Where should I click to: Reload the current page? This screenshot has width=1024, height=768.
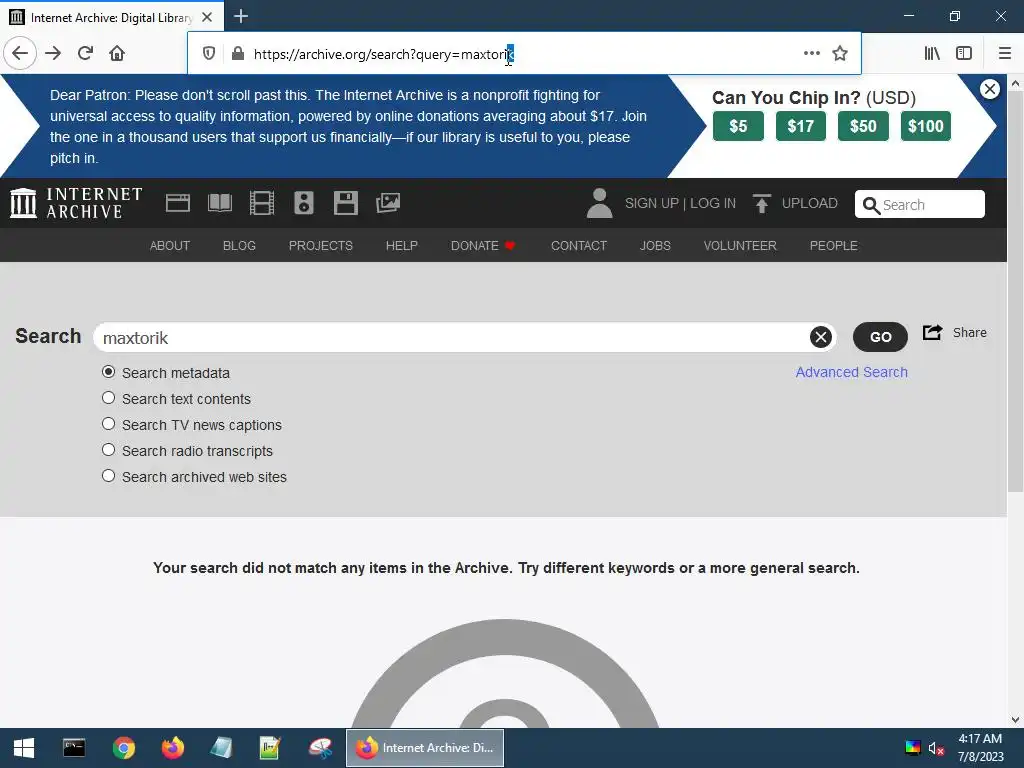[x=86, y=54]
